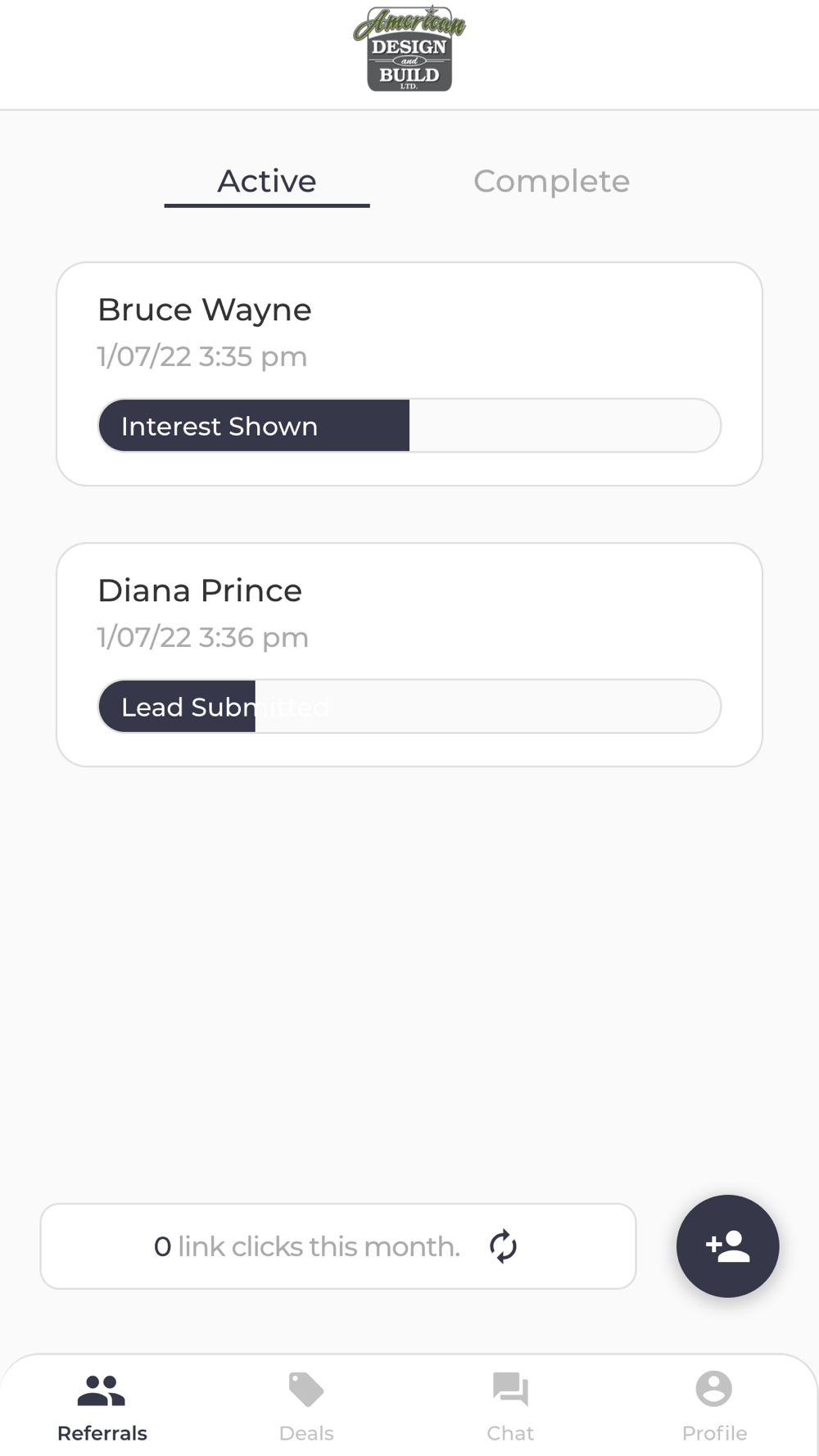Select the Chat label in bottom navigation
819x1456 pixels.
(510, 1433)
